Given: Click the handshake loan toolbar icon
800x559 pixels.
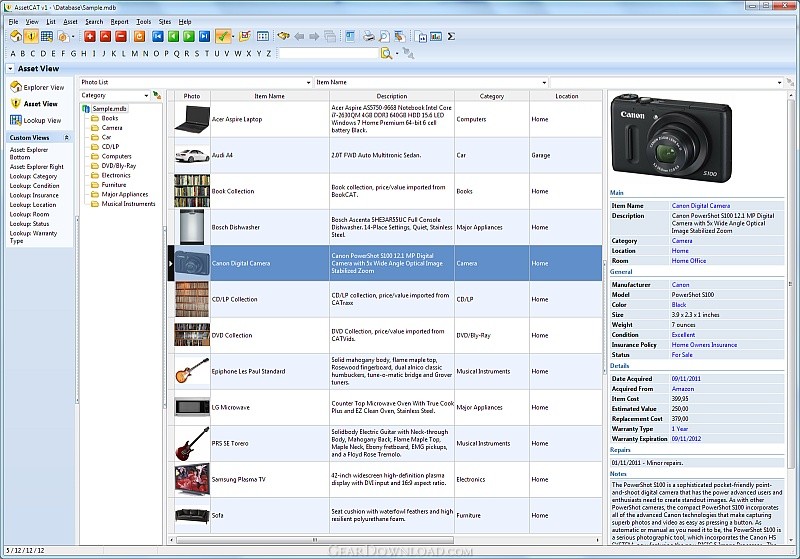Looking at the screenshot, I should coord(283,36).
